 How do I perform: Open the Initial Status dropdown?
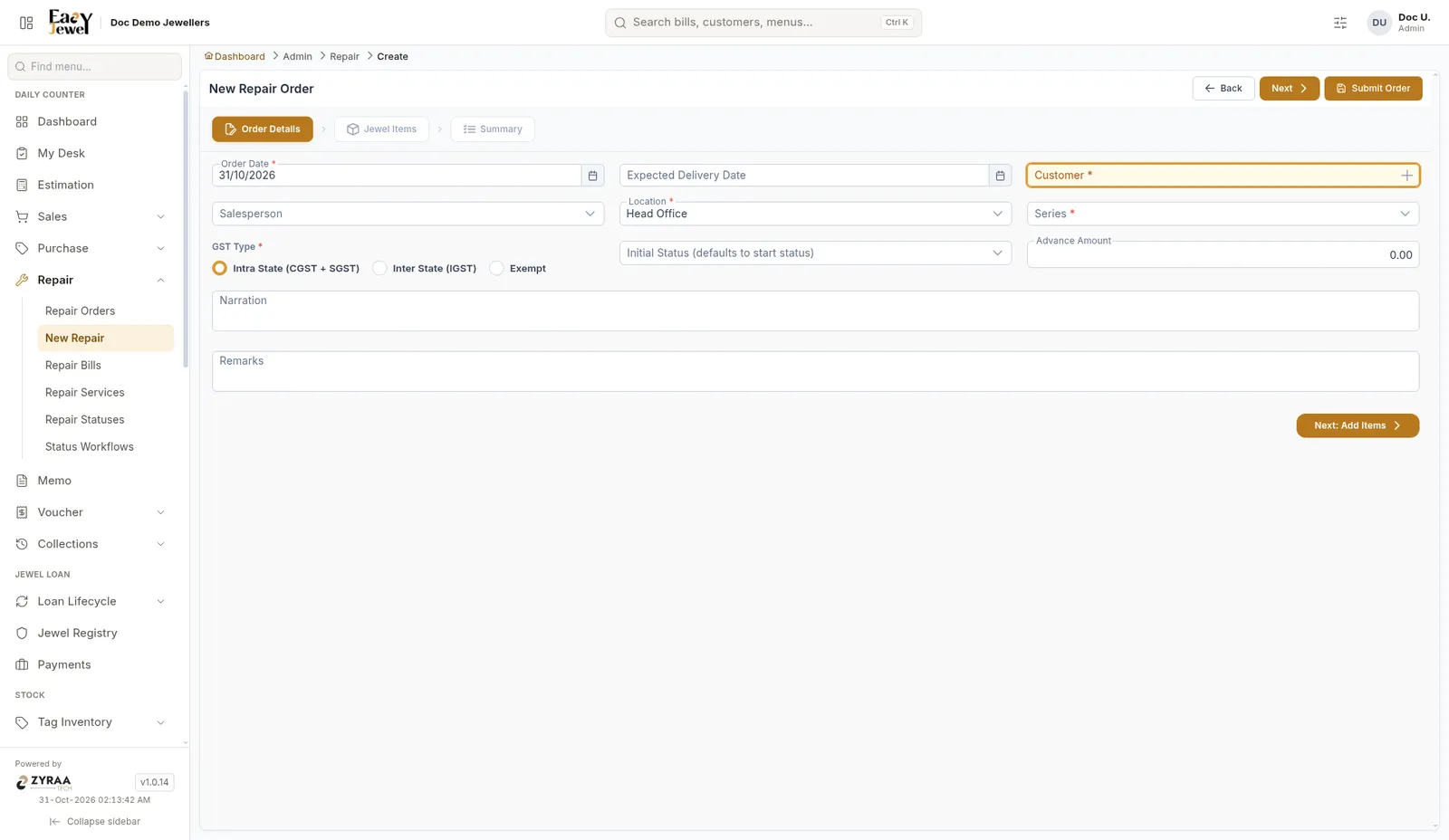click(815, 253)
